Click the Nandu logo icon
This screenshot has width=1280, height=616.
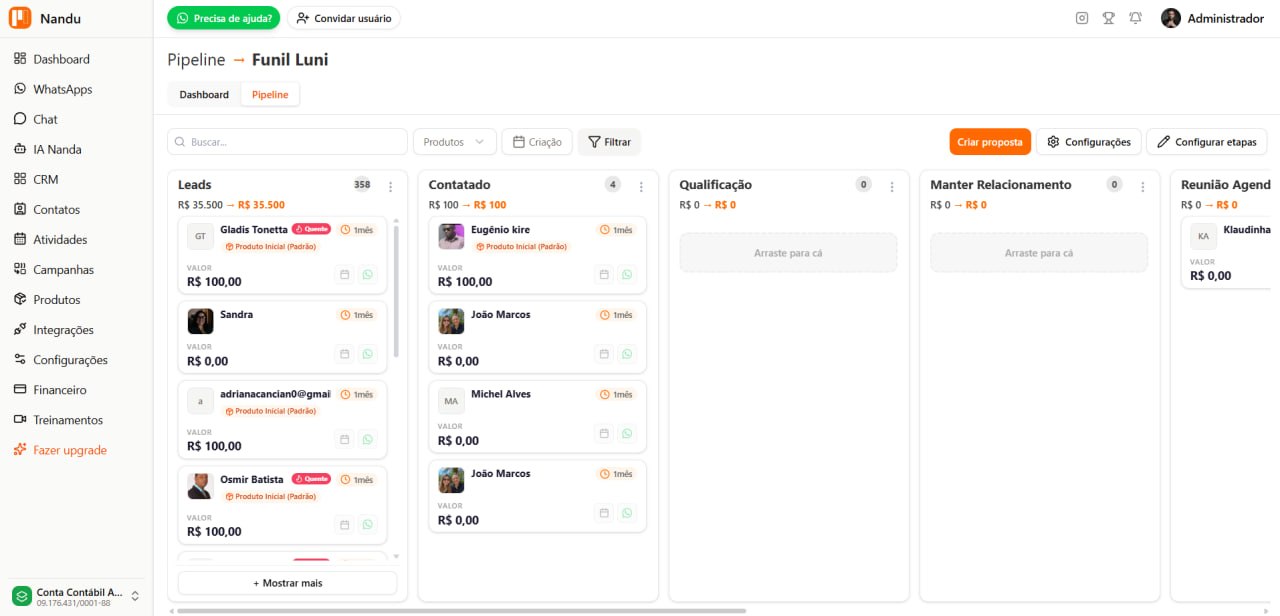20,18
